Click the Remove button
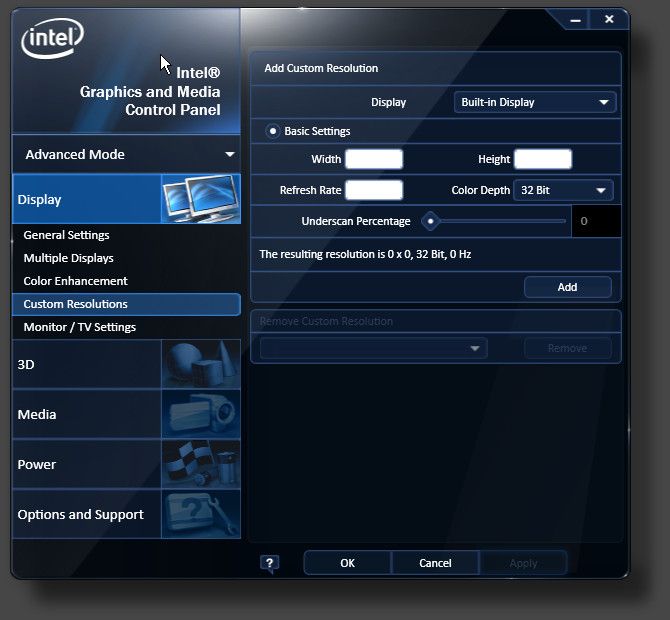Screen dimensions: 670x620 [x=567, y=348]
